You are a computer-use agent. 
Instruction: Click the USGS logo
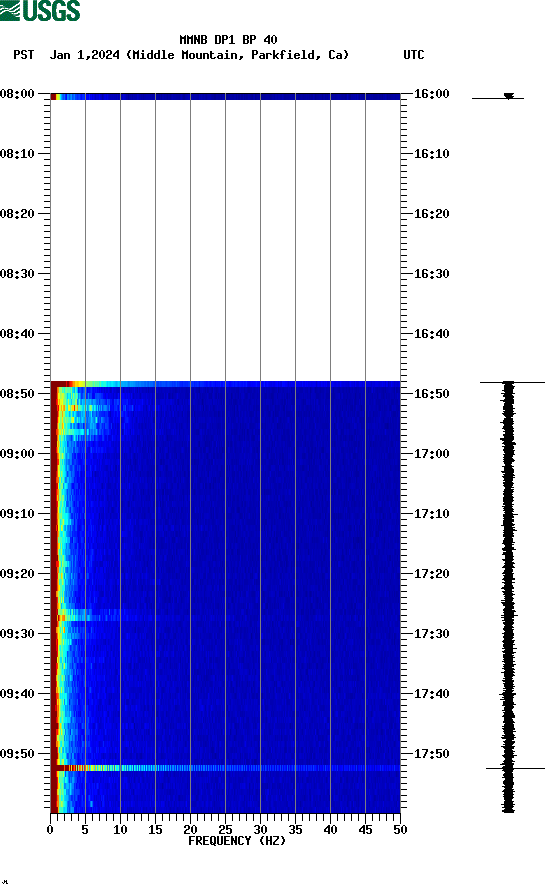40,10
